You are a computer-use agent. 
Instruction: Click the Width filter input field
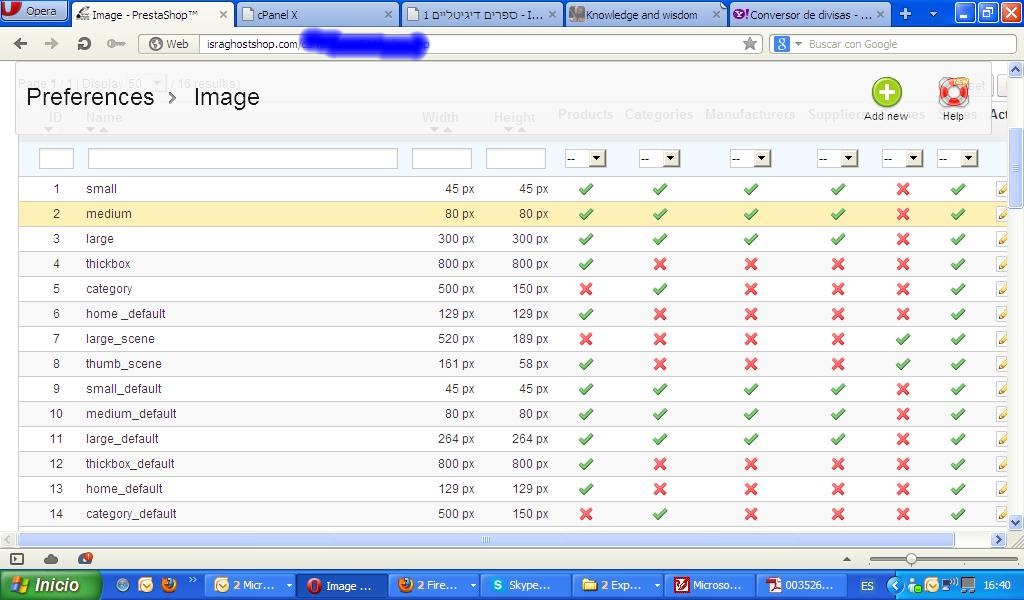coord(441,159)
